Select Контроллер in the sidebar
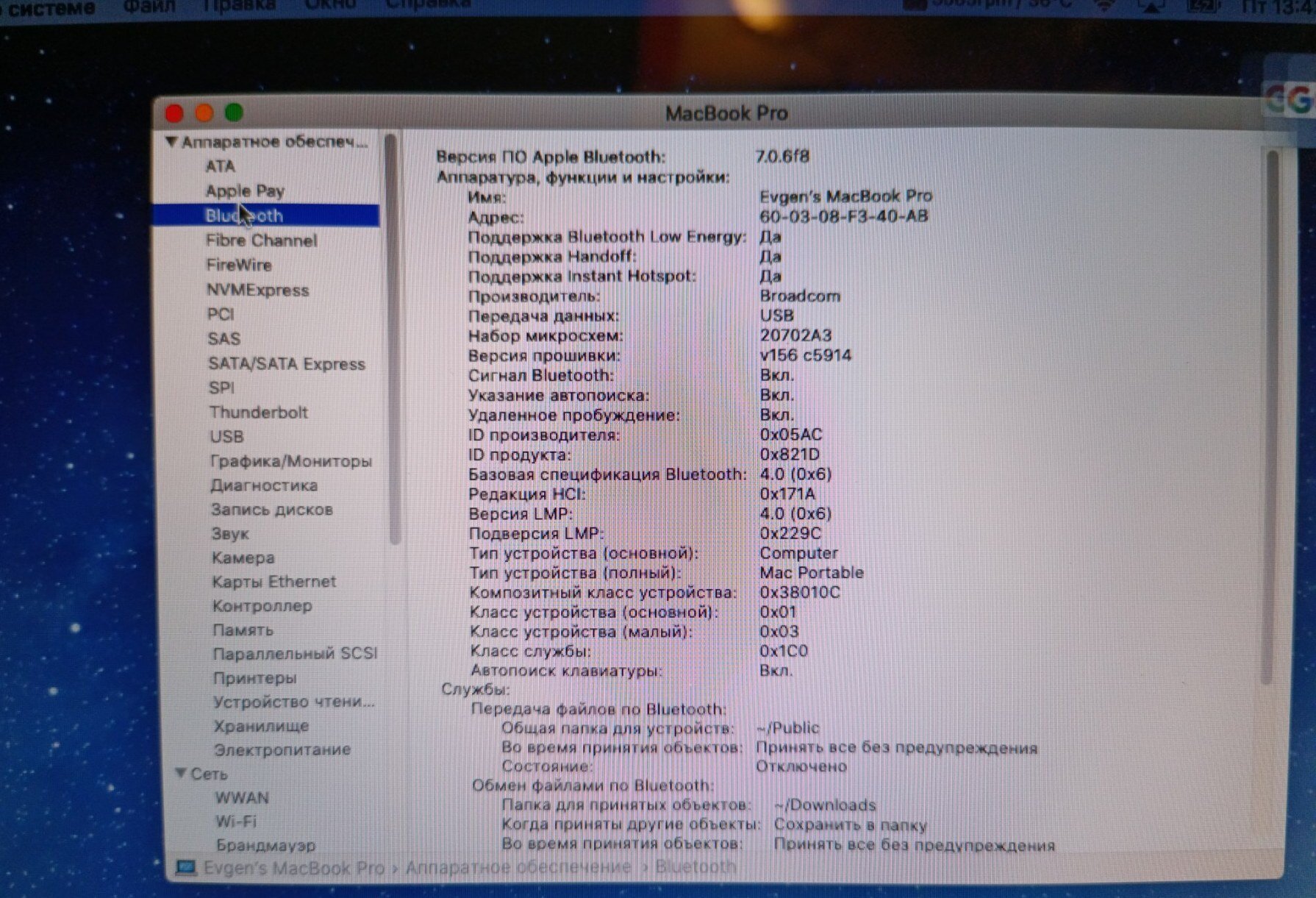 [x=262, y=605]
